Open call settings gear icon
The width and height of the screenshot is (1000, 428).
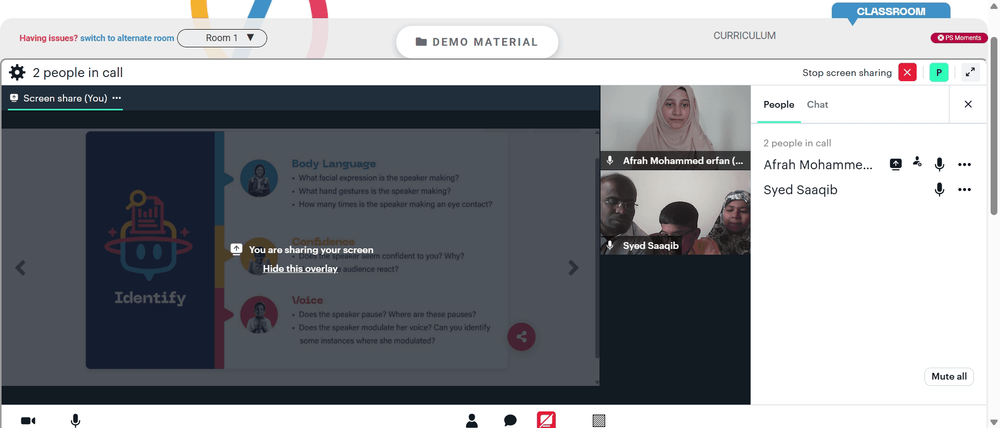point(17,73)
